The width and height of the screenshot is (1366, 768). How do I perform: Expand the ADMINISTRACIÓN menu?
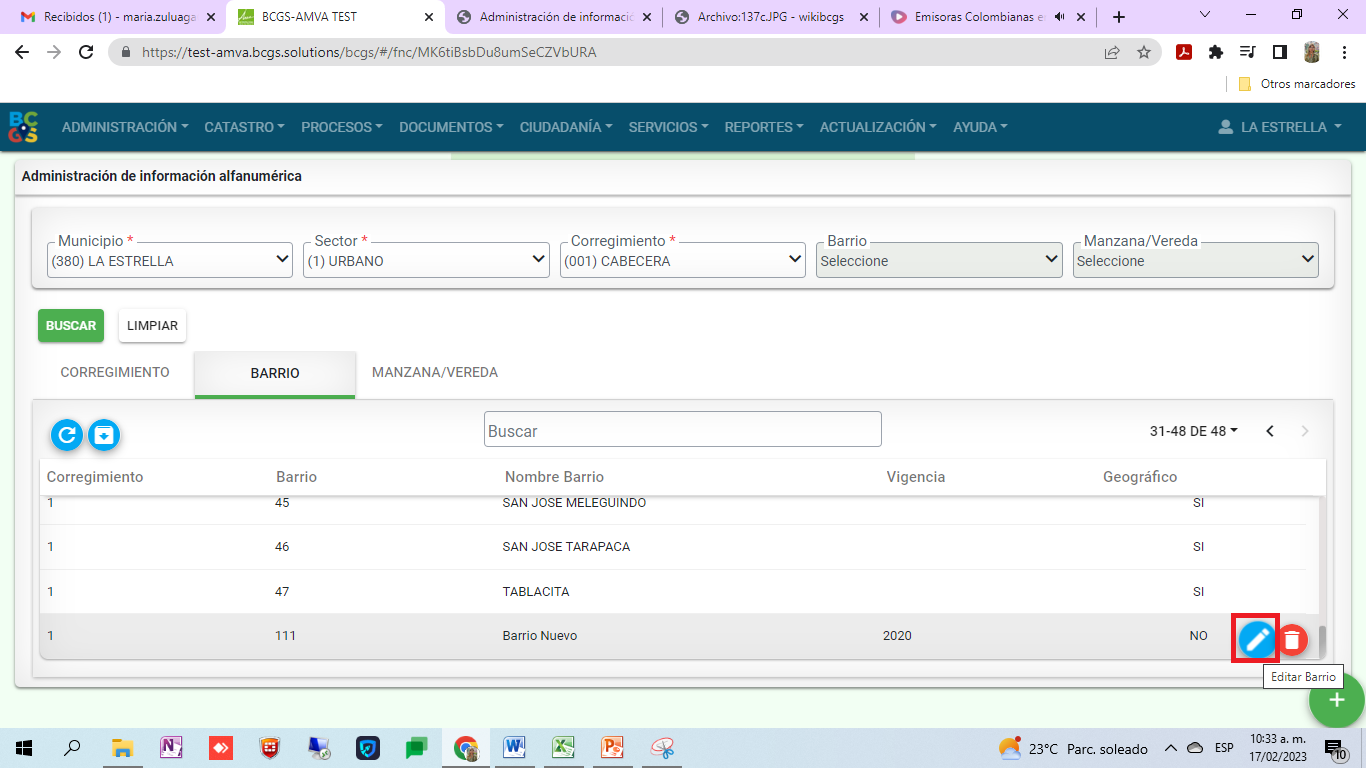click(x=126, y=127)
